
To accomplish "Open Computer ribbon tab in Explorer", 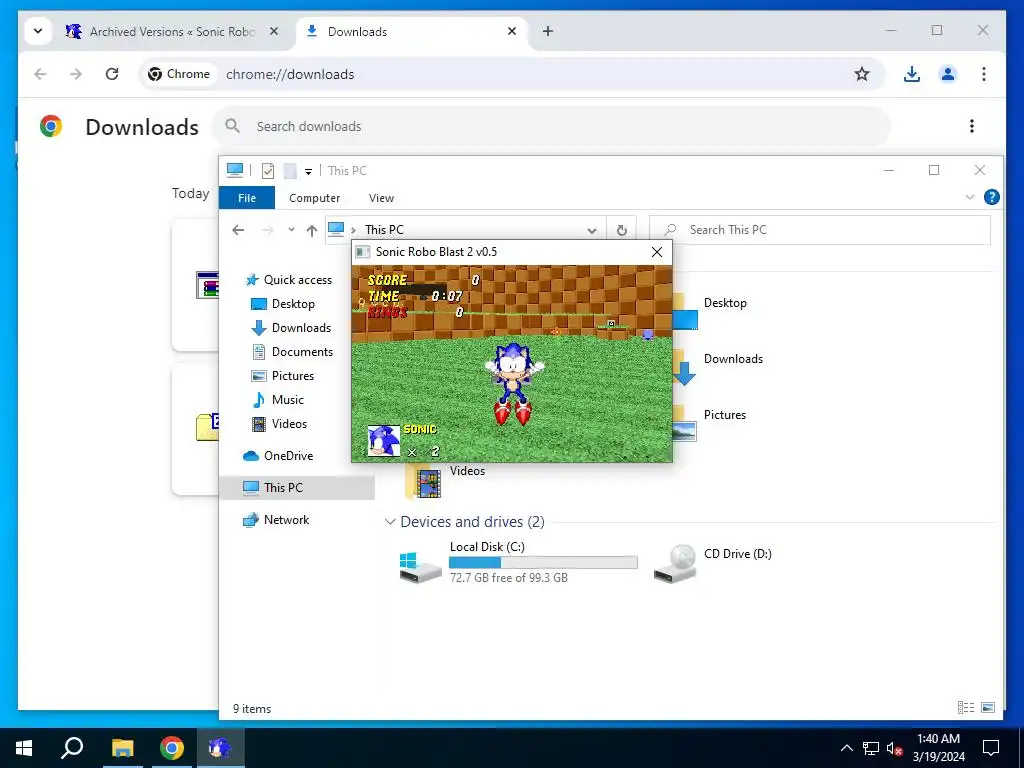I will [314, 198].
